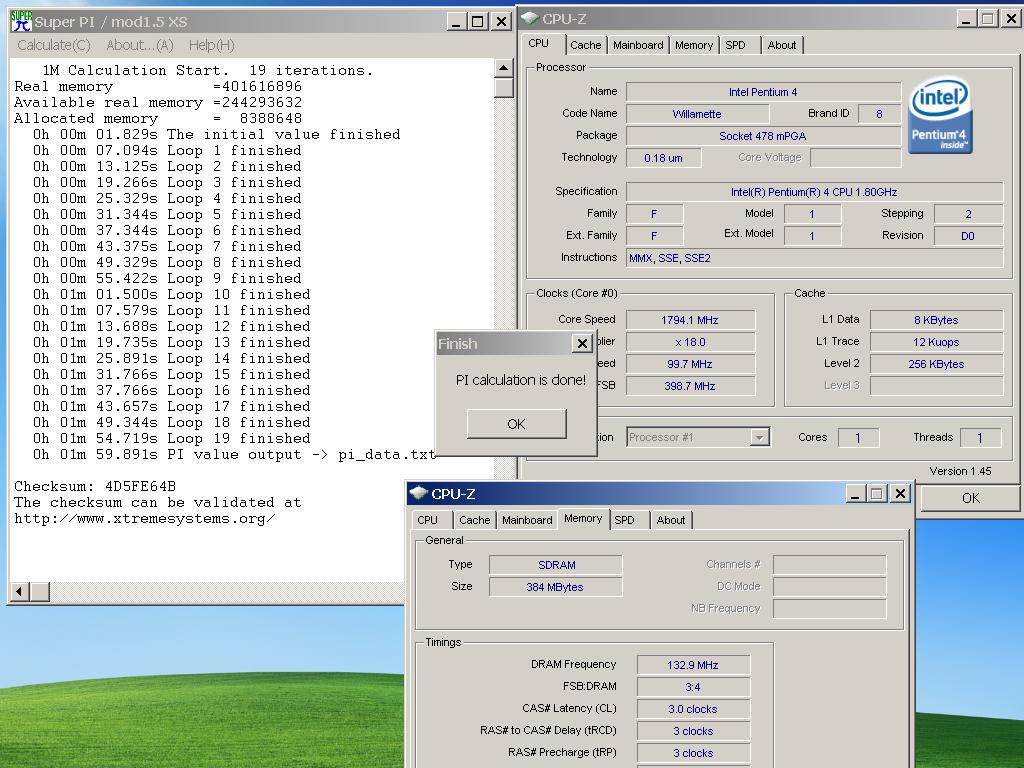
Task: Click the memory Size value '384 MBytes'
Action: point(555,587)
